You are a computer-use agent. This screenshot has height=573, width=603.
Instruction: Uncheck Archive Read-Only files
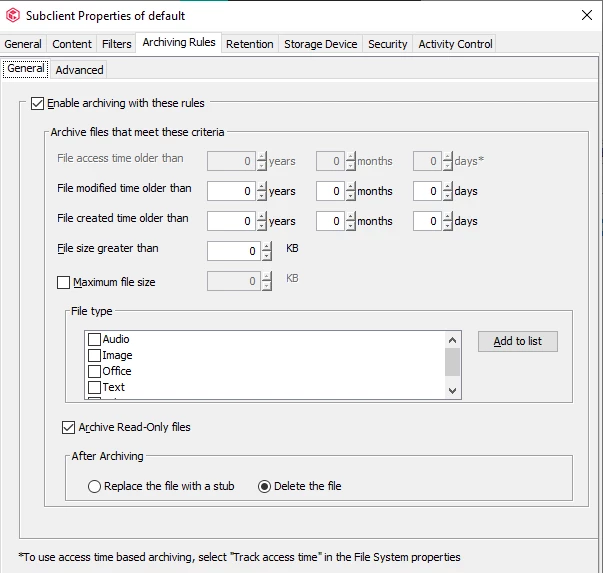[69, 428]
